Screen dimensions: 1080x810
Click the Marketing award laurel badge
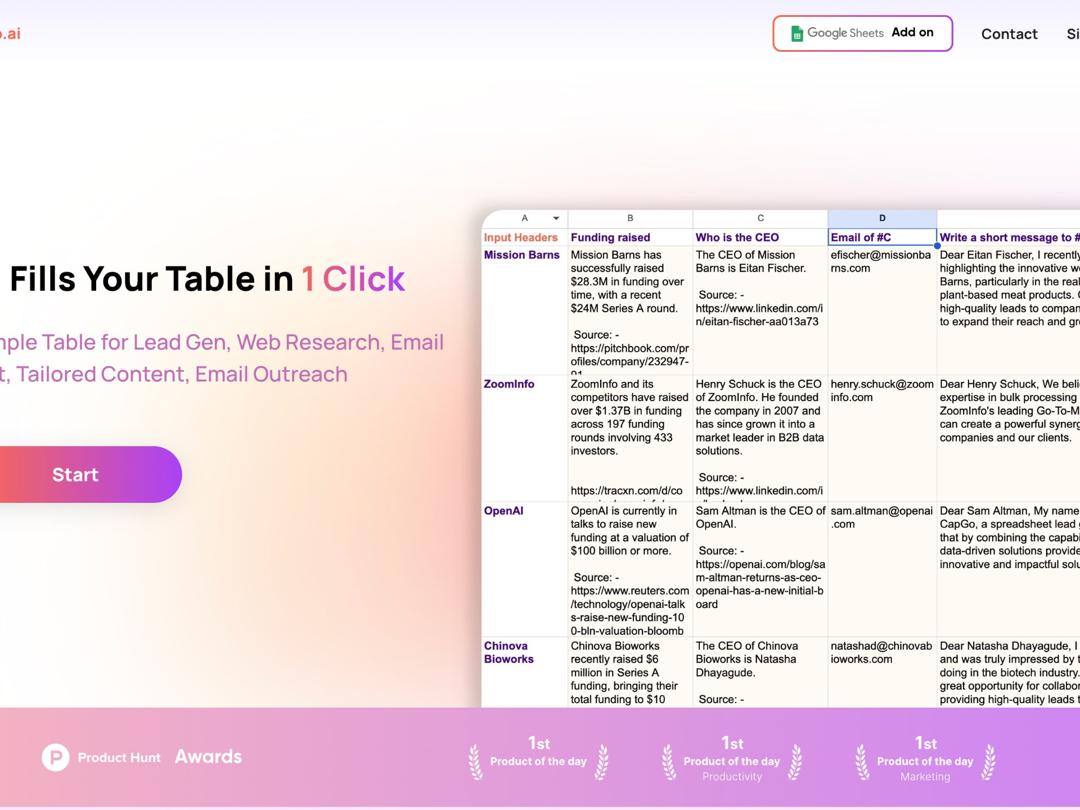925,760
